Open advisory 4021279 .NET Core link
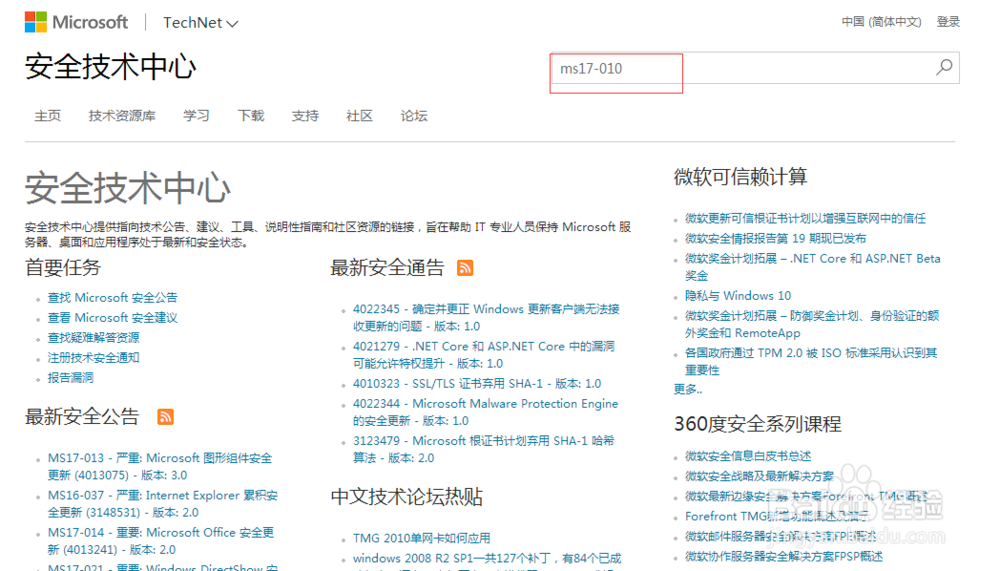The image size is (1000, 571). click(484, 355)
